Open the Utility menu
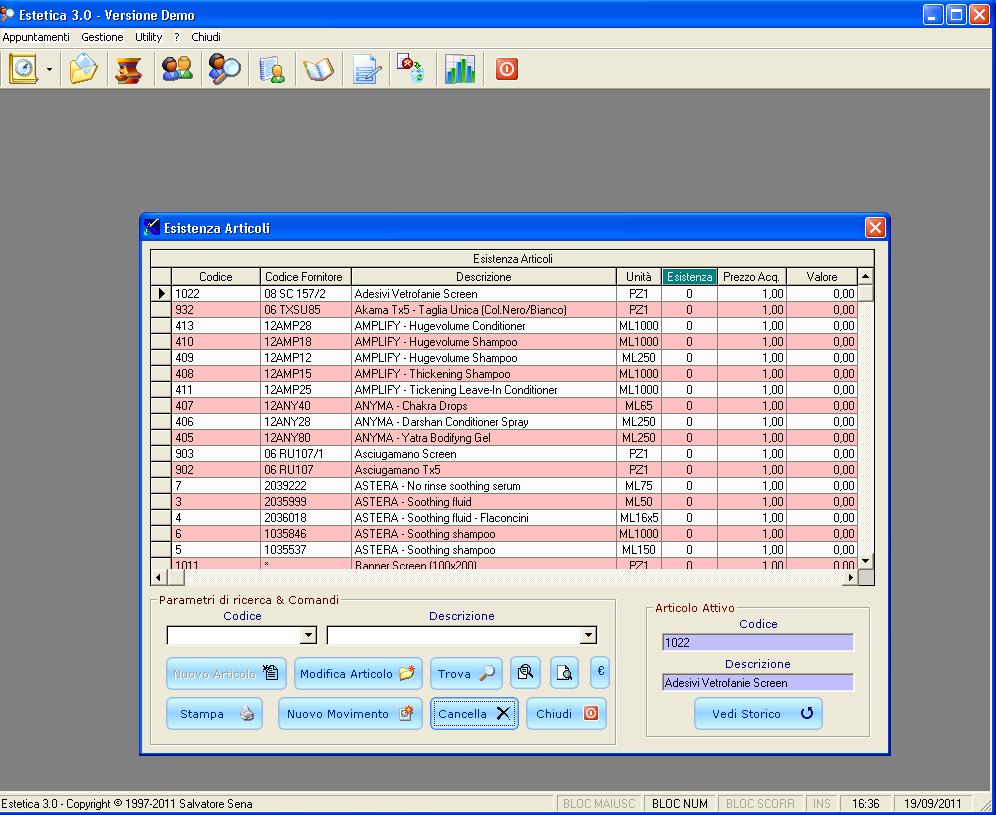The width and height of the screenshot is (996, 815). [149, 37]
